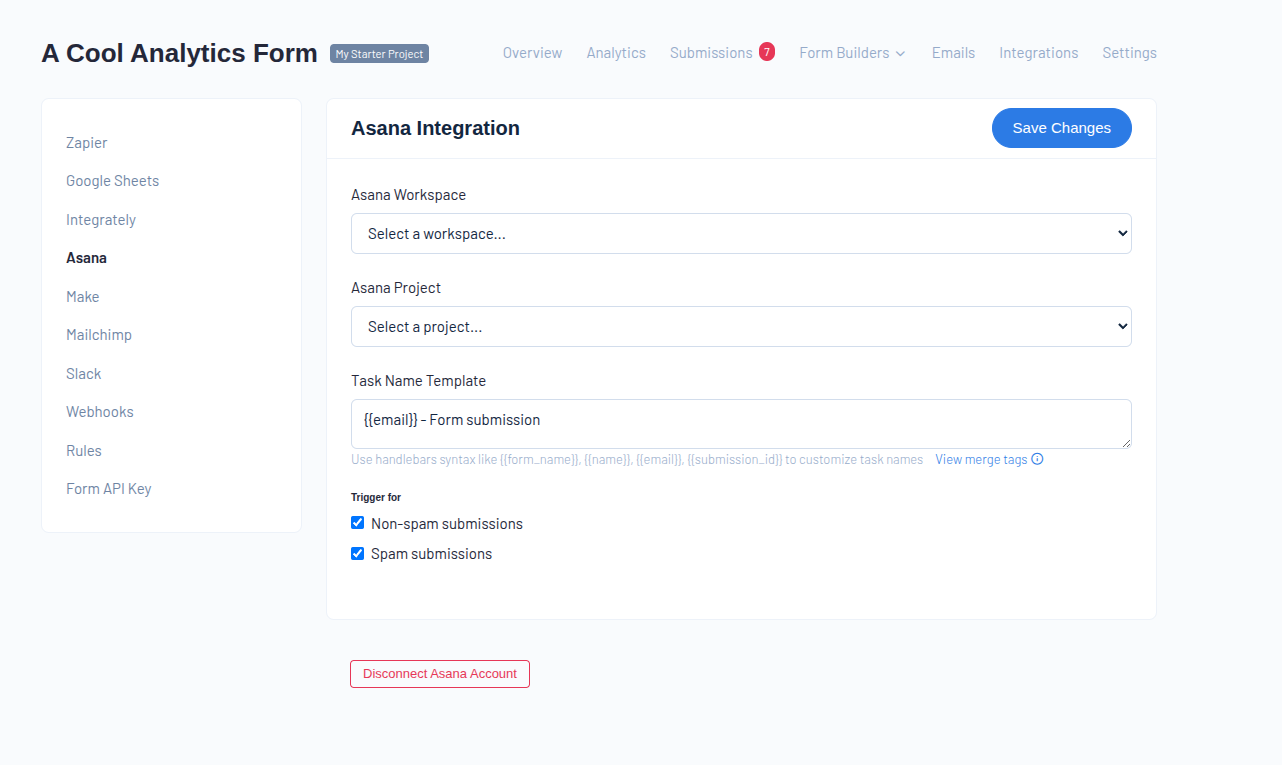This screenshot has width=1282, height=765.
Task: Open Integrately integration in sidebar
Action: point(101,220)
